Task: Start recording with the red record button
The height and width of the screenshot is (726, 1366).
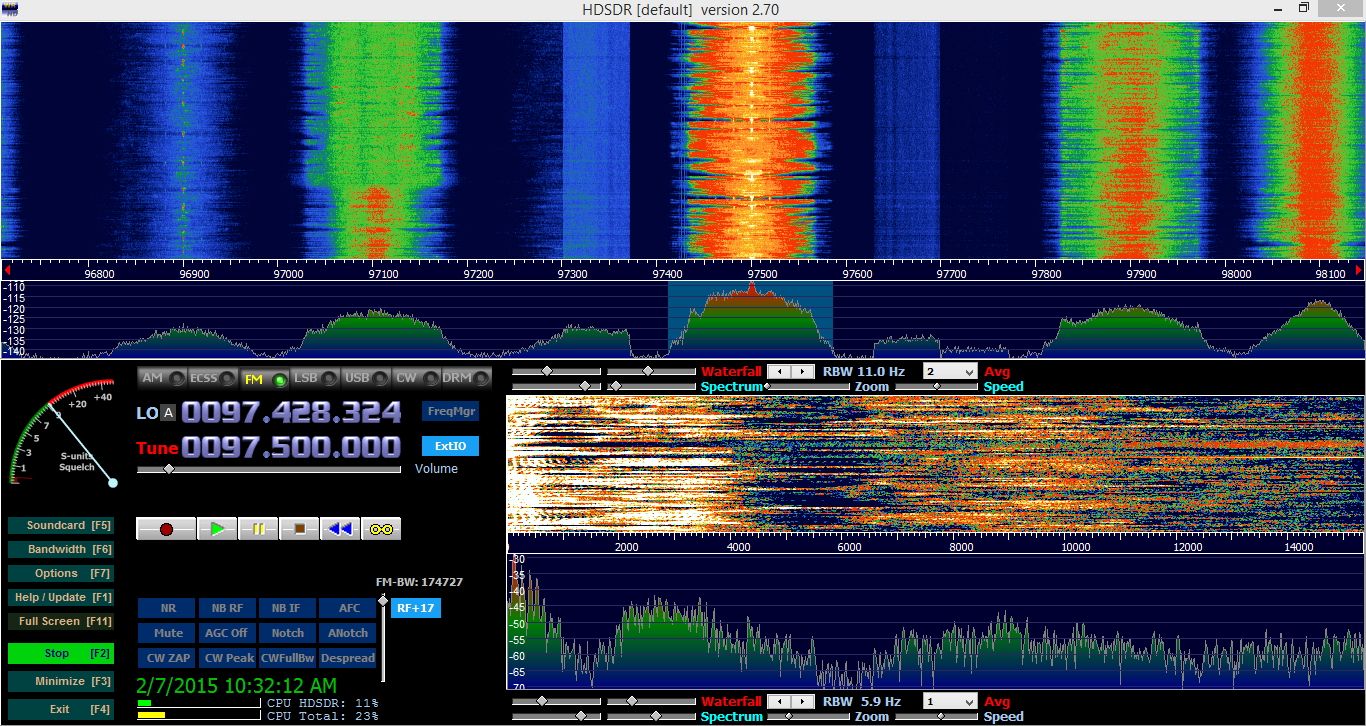Action: (x=166, y=529)
